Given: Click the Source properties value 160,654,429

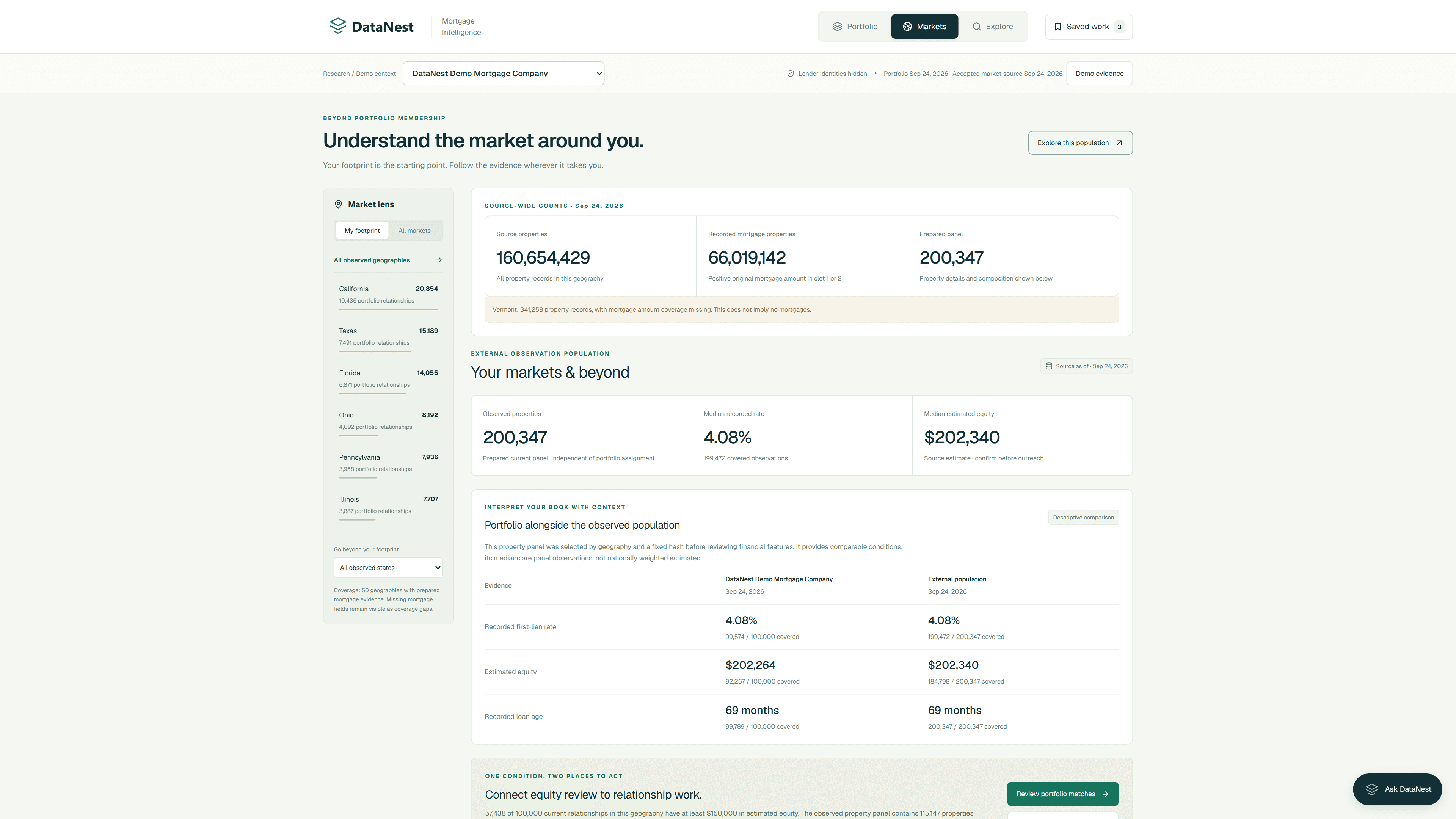Looking at the screenshot, I should [543, 258].
